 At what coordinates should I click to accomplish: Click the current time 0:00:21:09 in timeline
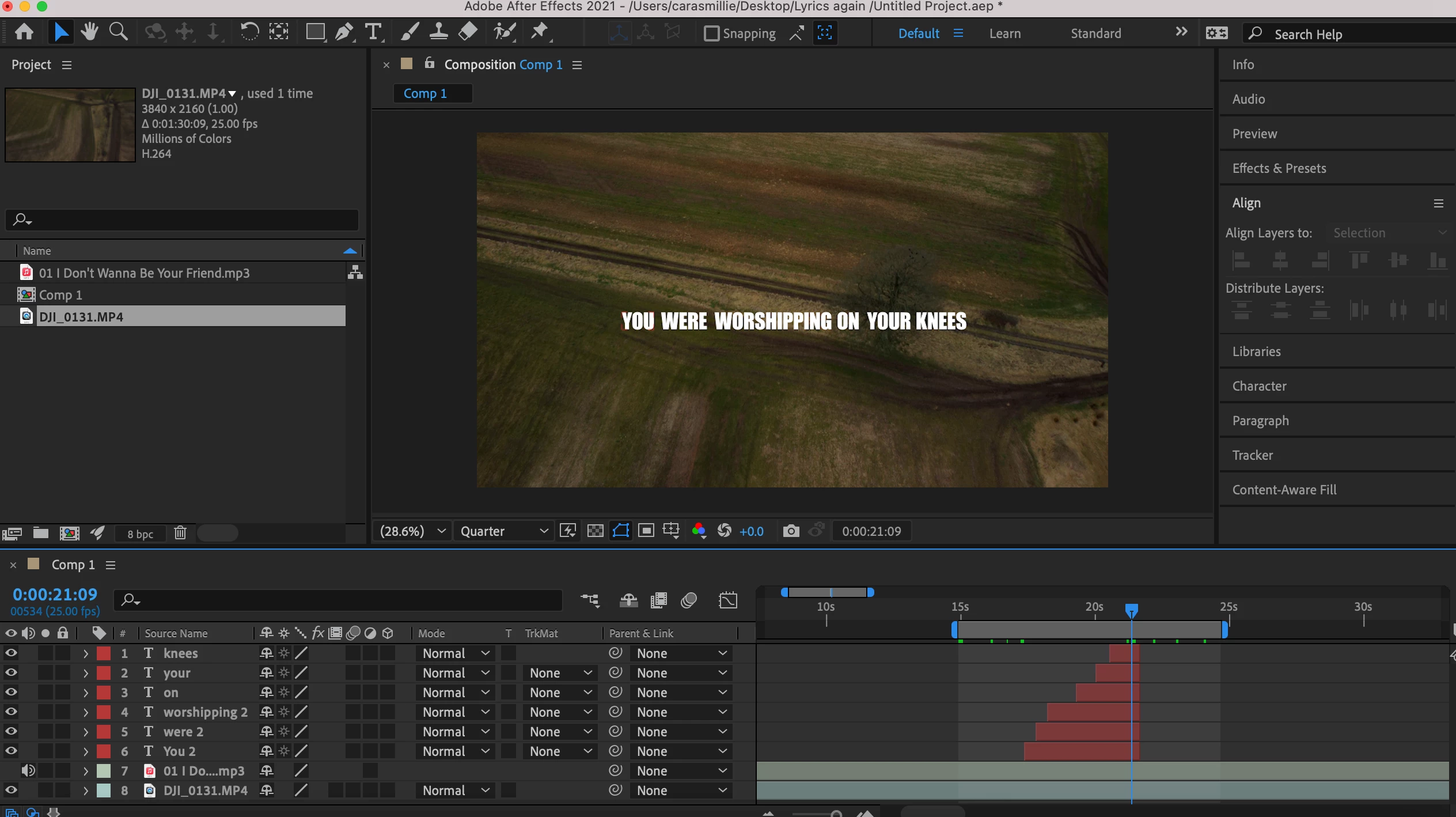point(55,594)
